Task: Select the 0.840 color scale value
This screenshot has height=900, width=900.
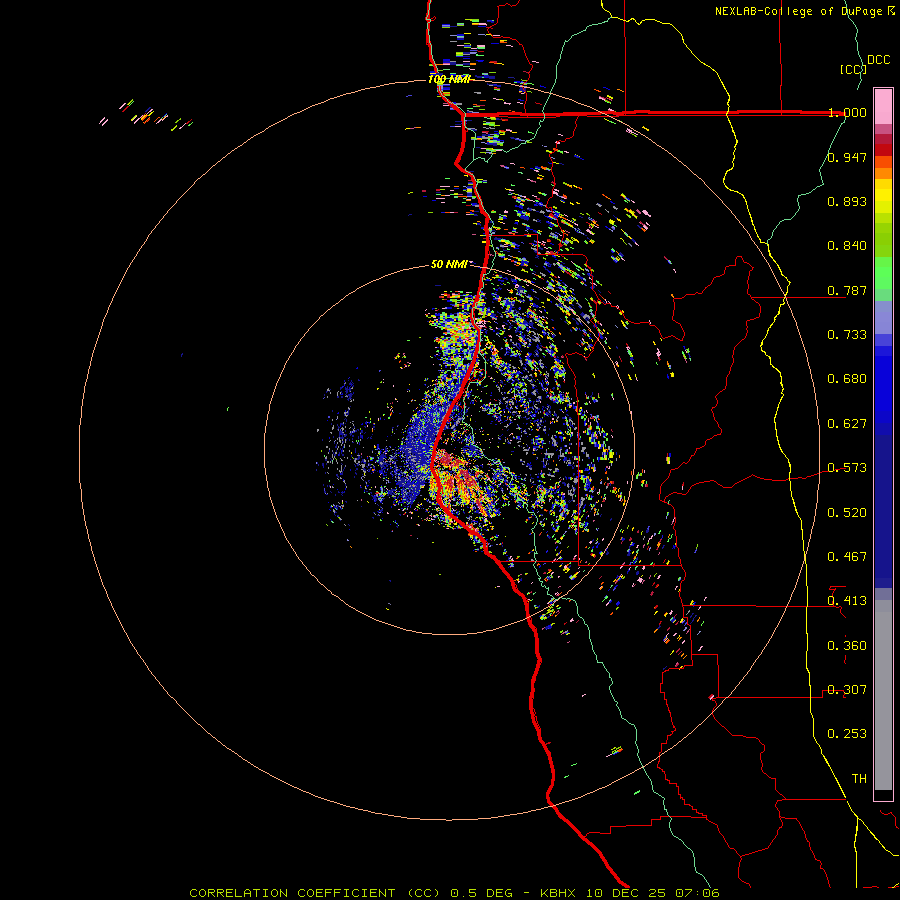Action: [x=847, y=246]
